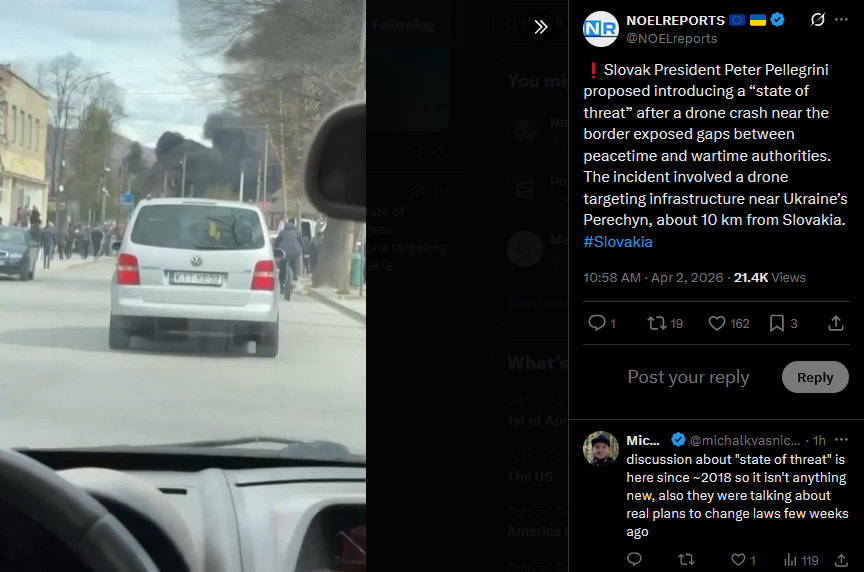864x572 pixels.
Task: Click the Grok icon beside the post header
Action: 818,20
